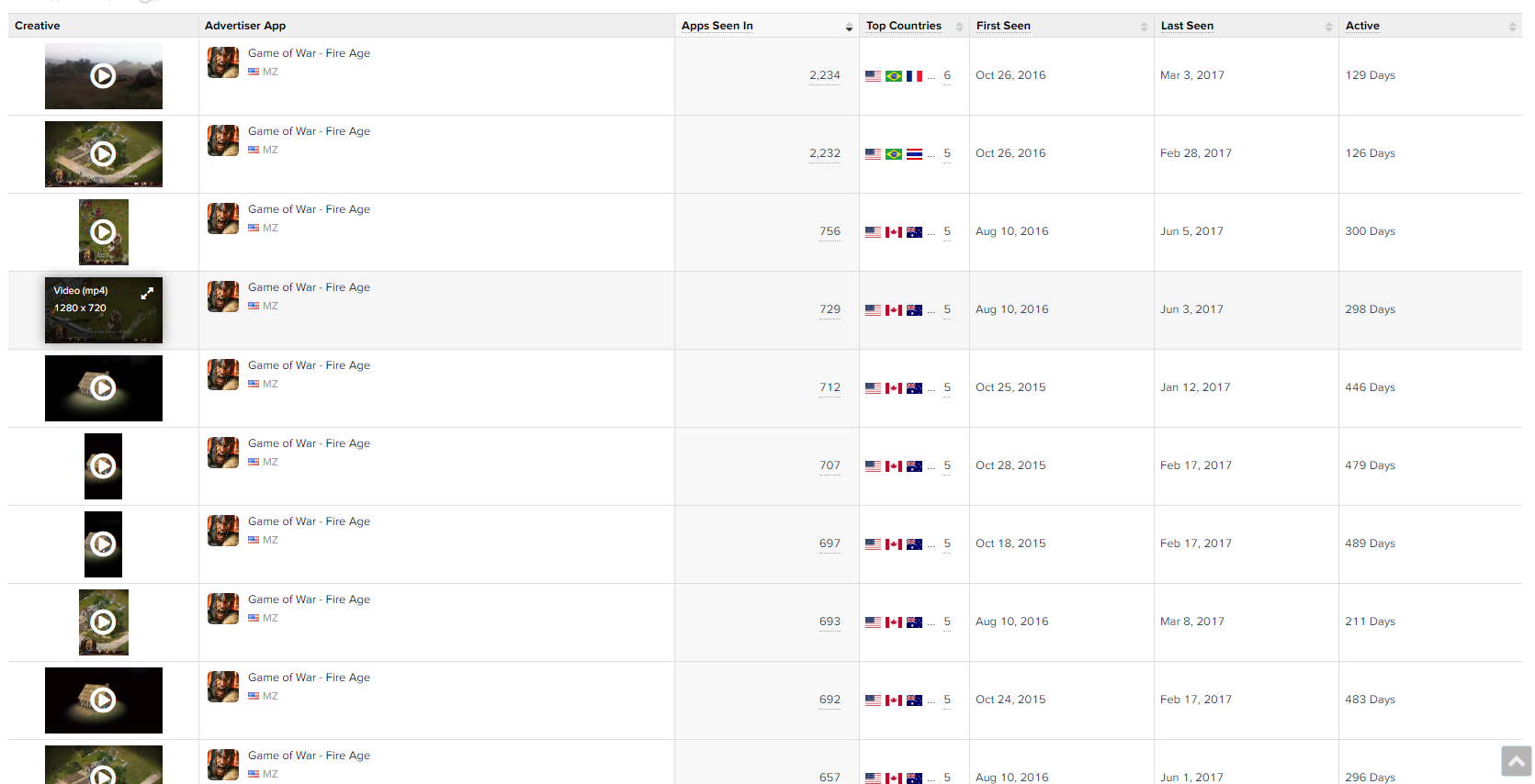Play the video creative in the 2,234 apps row
The width and height of the screenshot is (1535, 784).
pyautogui.click(x=103, y=76)
